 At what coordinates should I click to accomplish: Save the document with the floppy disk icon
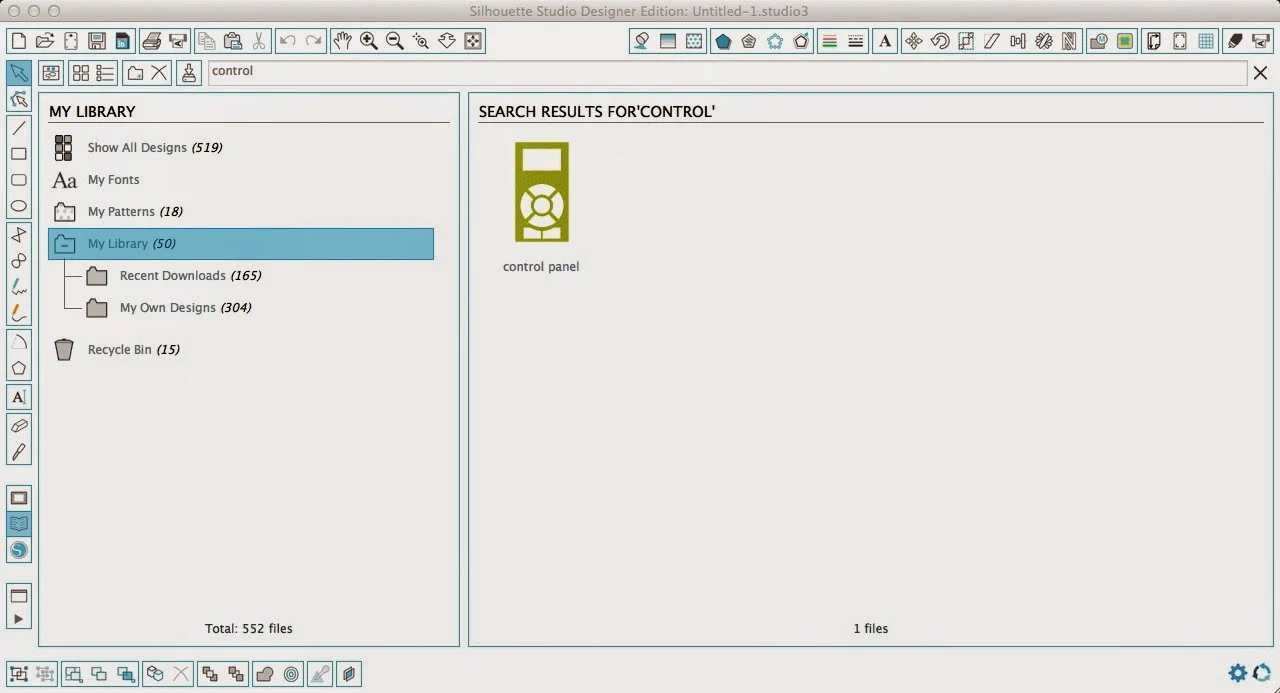click(x=96, y=41)
